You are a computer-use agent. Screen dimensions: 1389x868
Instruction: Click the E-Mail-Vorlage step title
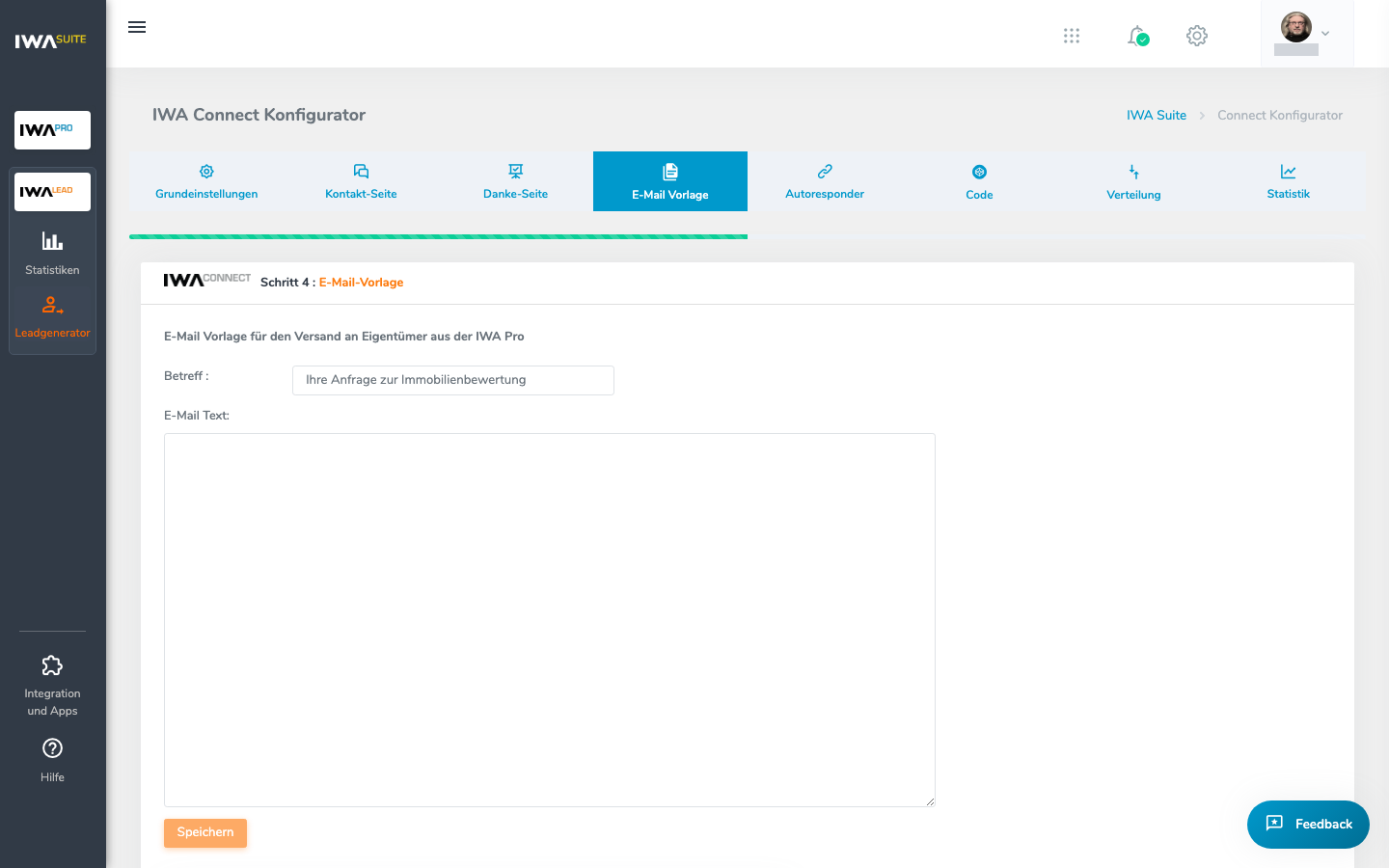[361, 283]
